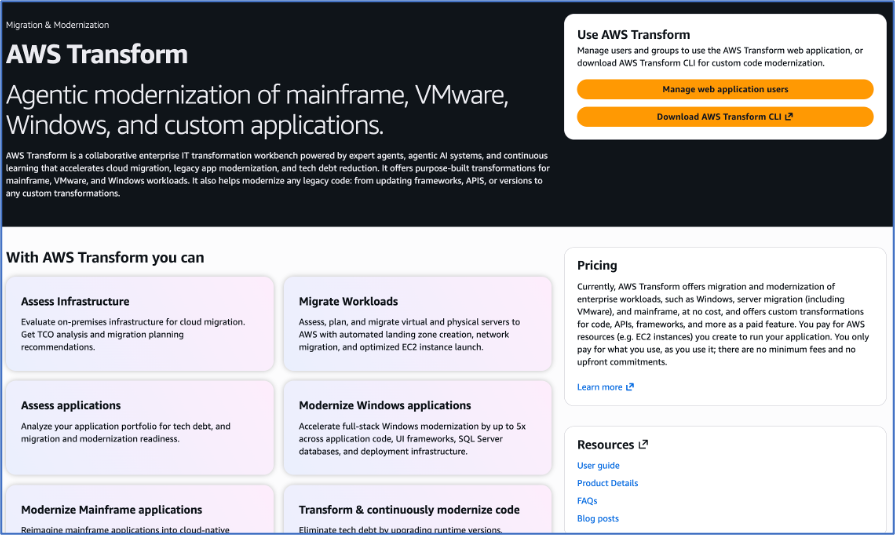Click the Migration & Modernization breadcrumb text
The width and height of the screenshot is (896, 536).
[57, 25]
